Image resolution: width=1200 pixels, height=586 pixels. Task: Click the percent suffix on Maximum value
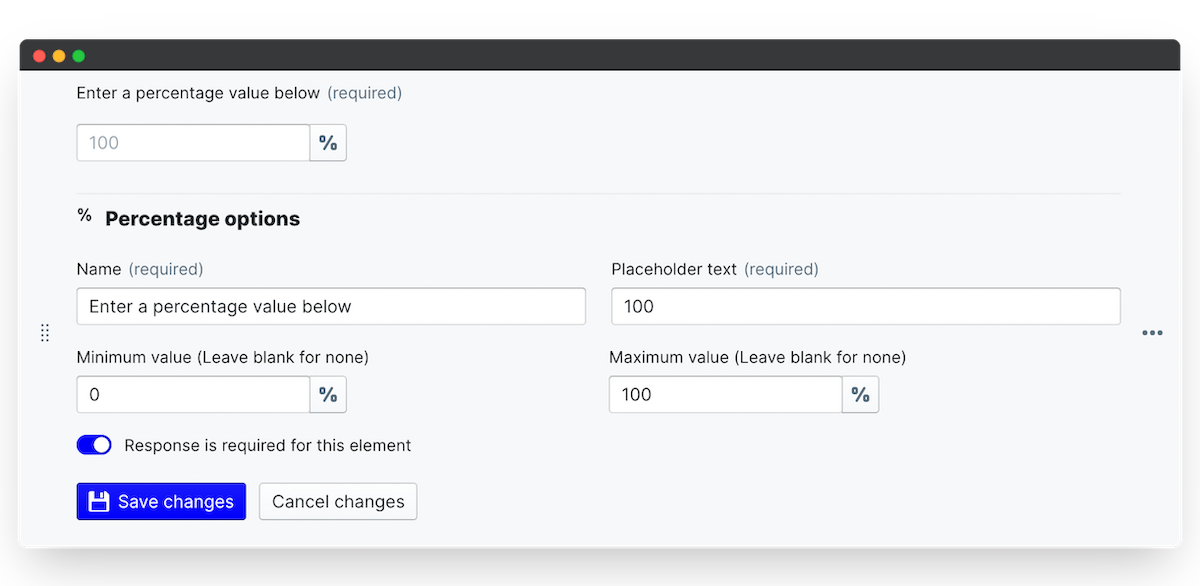coord(860,395)
